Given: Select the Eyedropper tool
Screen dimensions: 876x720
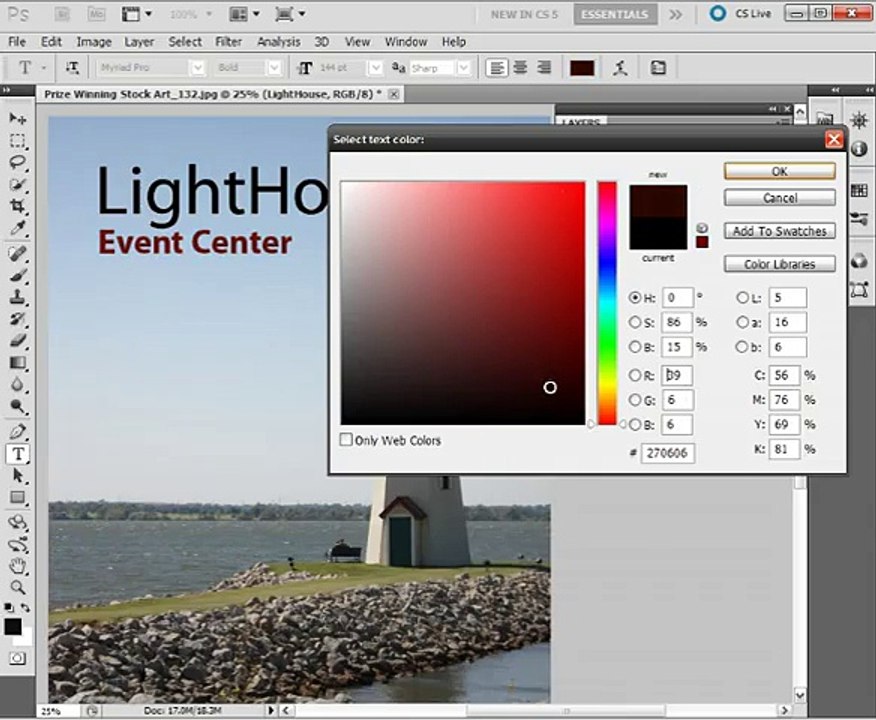Looking at the screenshot, I should click(x=18, y=228).
